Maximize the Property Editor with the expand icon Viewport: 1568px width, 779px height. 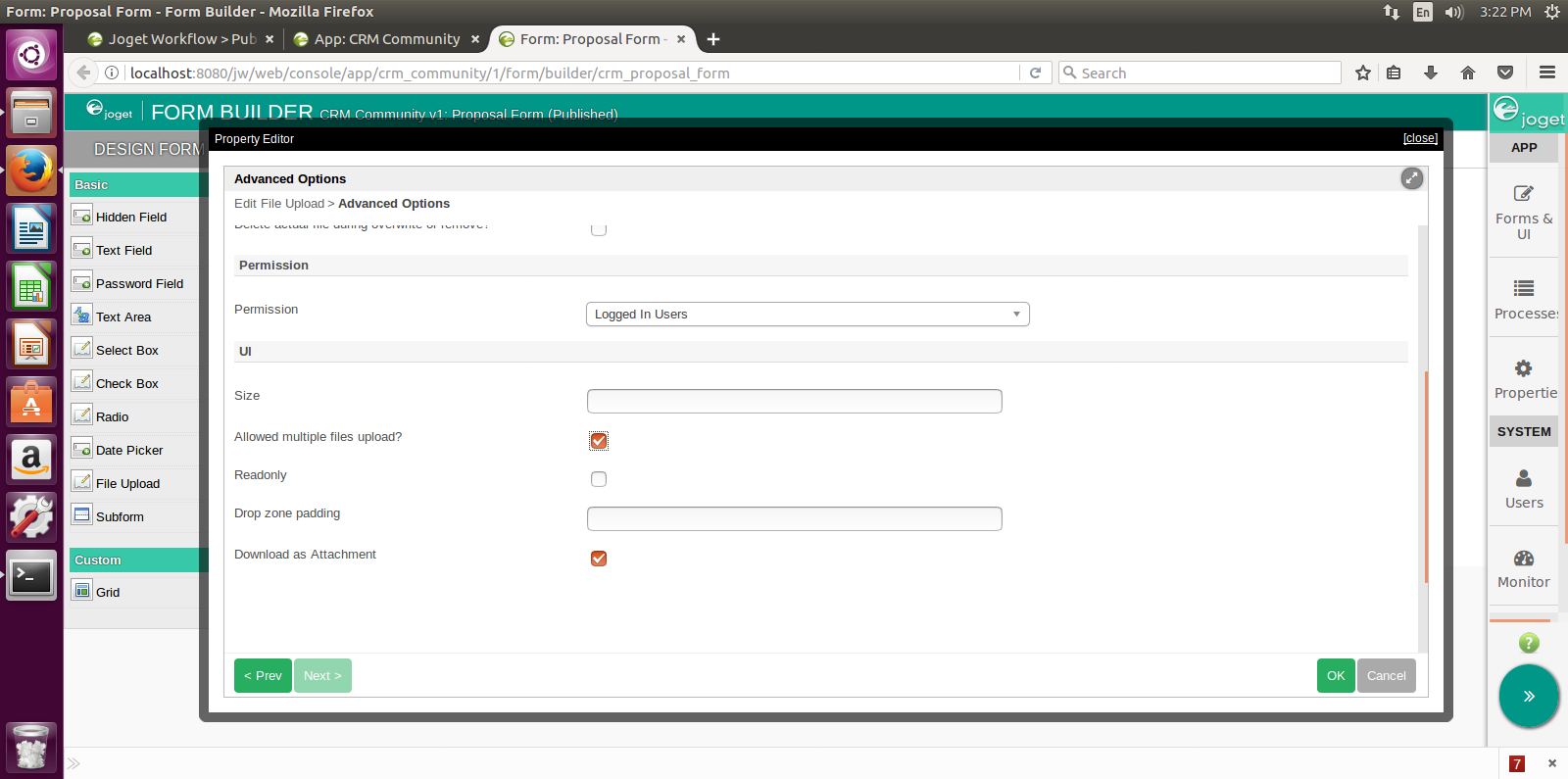[x=1411, y=178]
